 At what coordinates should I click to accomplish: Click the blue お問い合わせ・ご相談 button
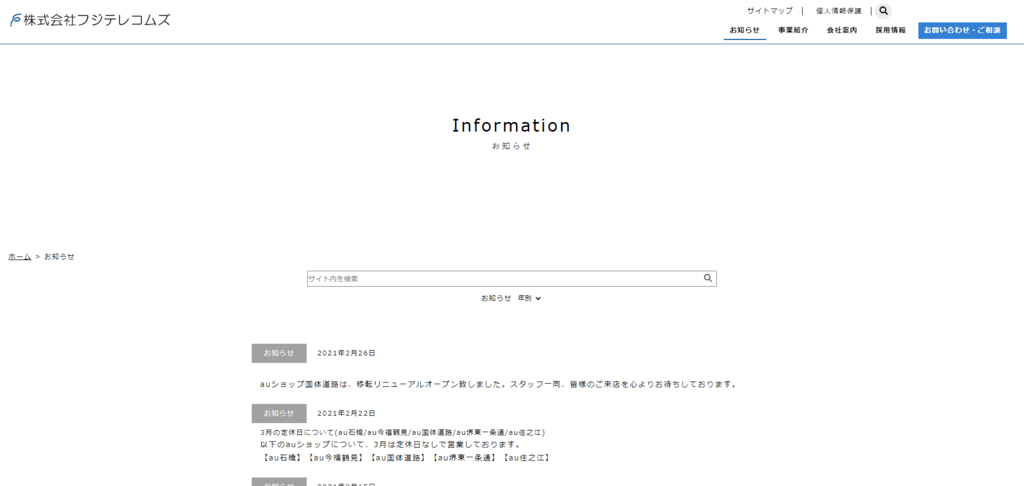click(x=962, y=30)
